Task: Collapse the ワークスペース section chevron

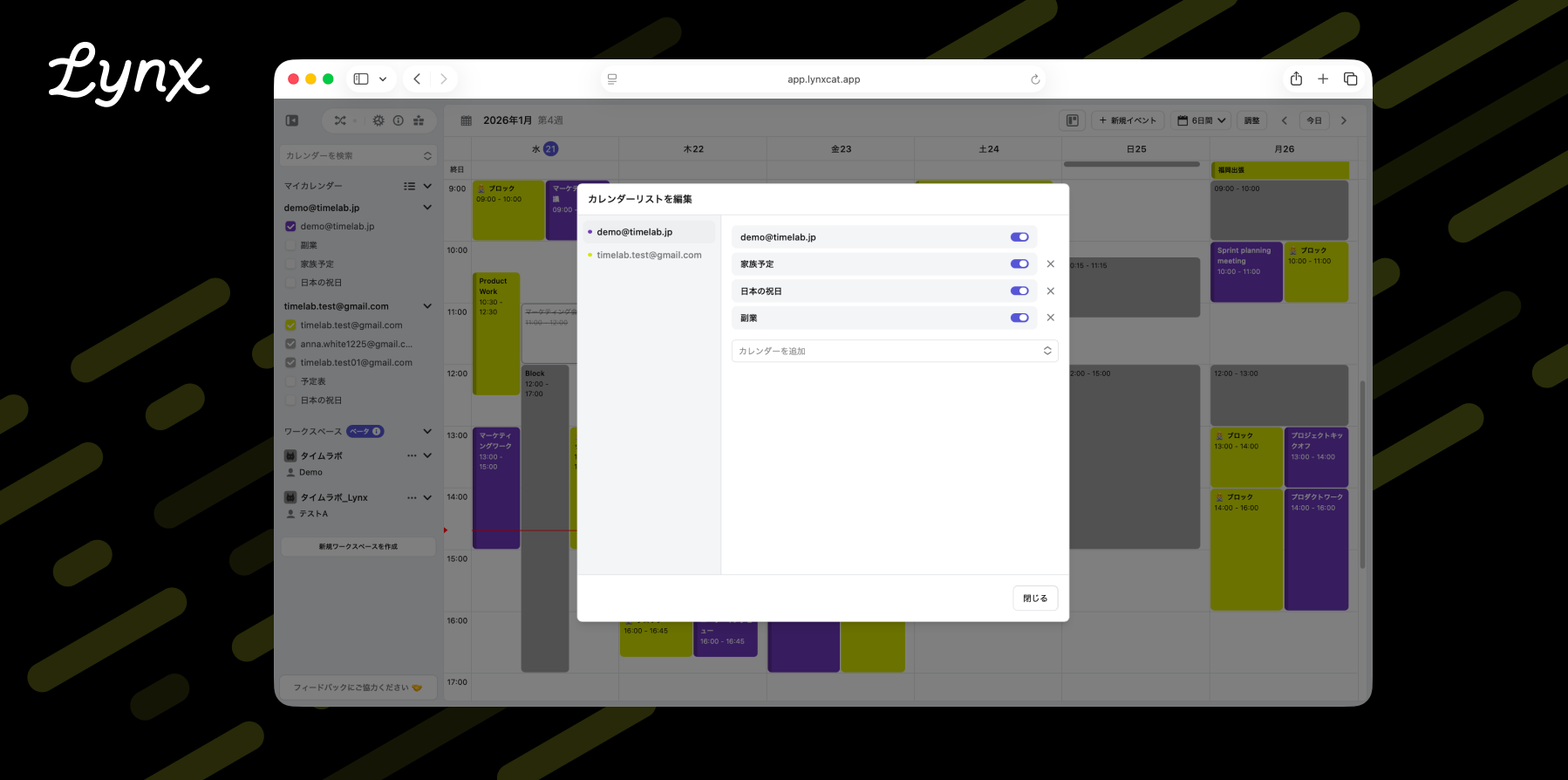Action: [x=427, y=431]
